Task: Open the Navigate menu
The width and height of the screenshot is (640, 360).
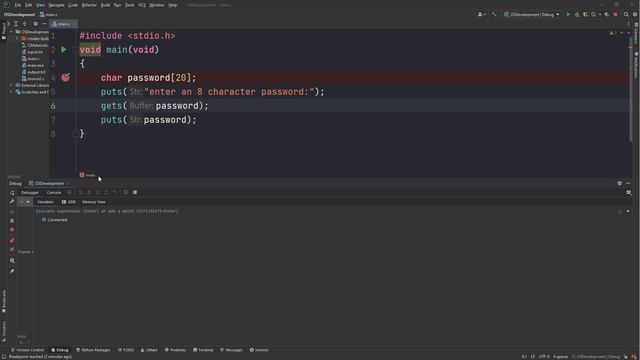Action: 56,5
